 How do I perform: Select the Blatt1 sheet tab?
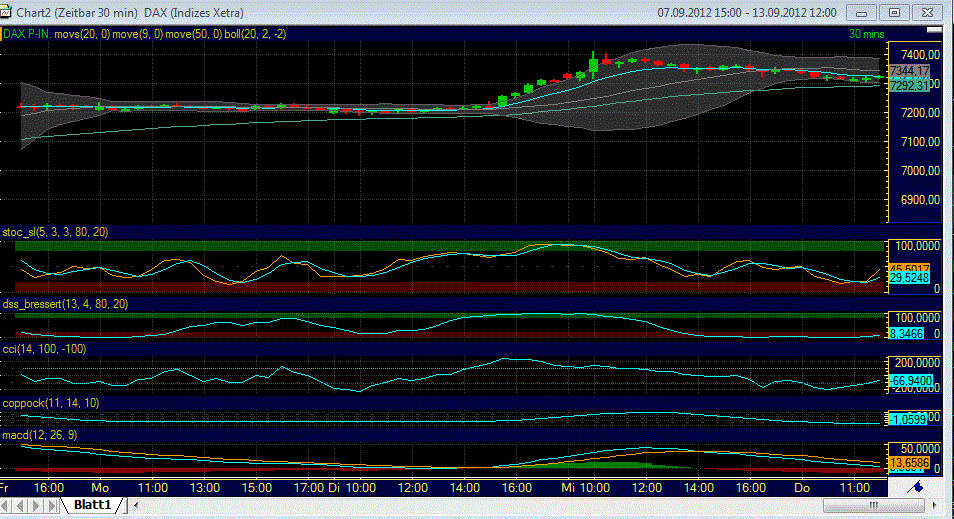pyautogui.click(x=92, y=505)
